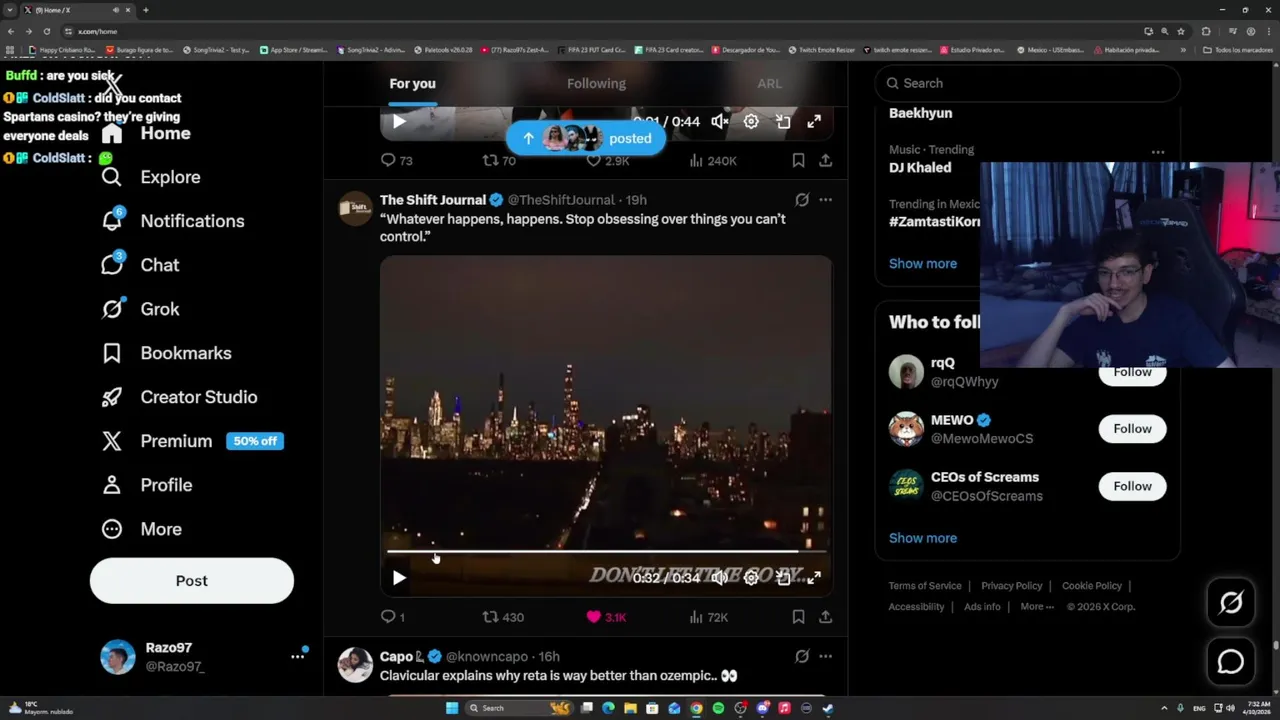The width and height of the screenshot is (1280, 720).
Task: Go to Profile page
Action: click(147, 485)
